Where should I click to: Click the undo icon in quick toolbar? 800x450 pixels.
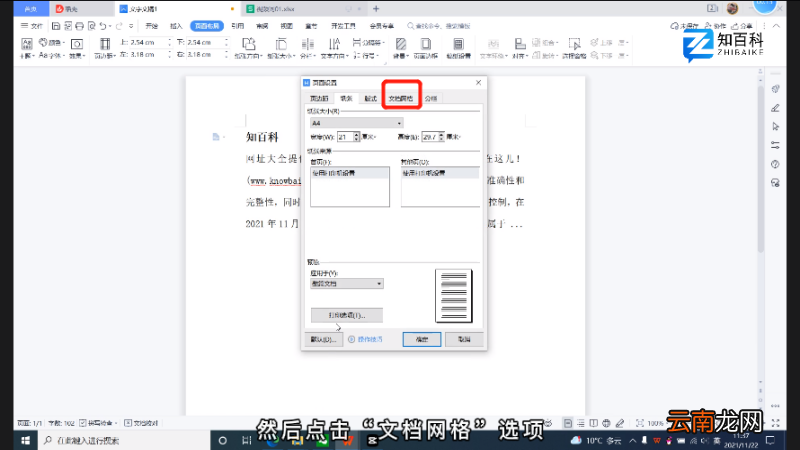103,26
